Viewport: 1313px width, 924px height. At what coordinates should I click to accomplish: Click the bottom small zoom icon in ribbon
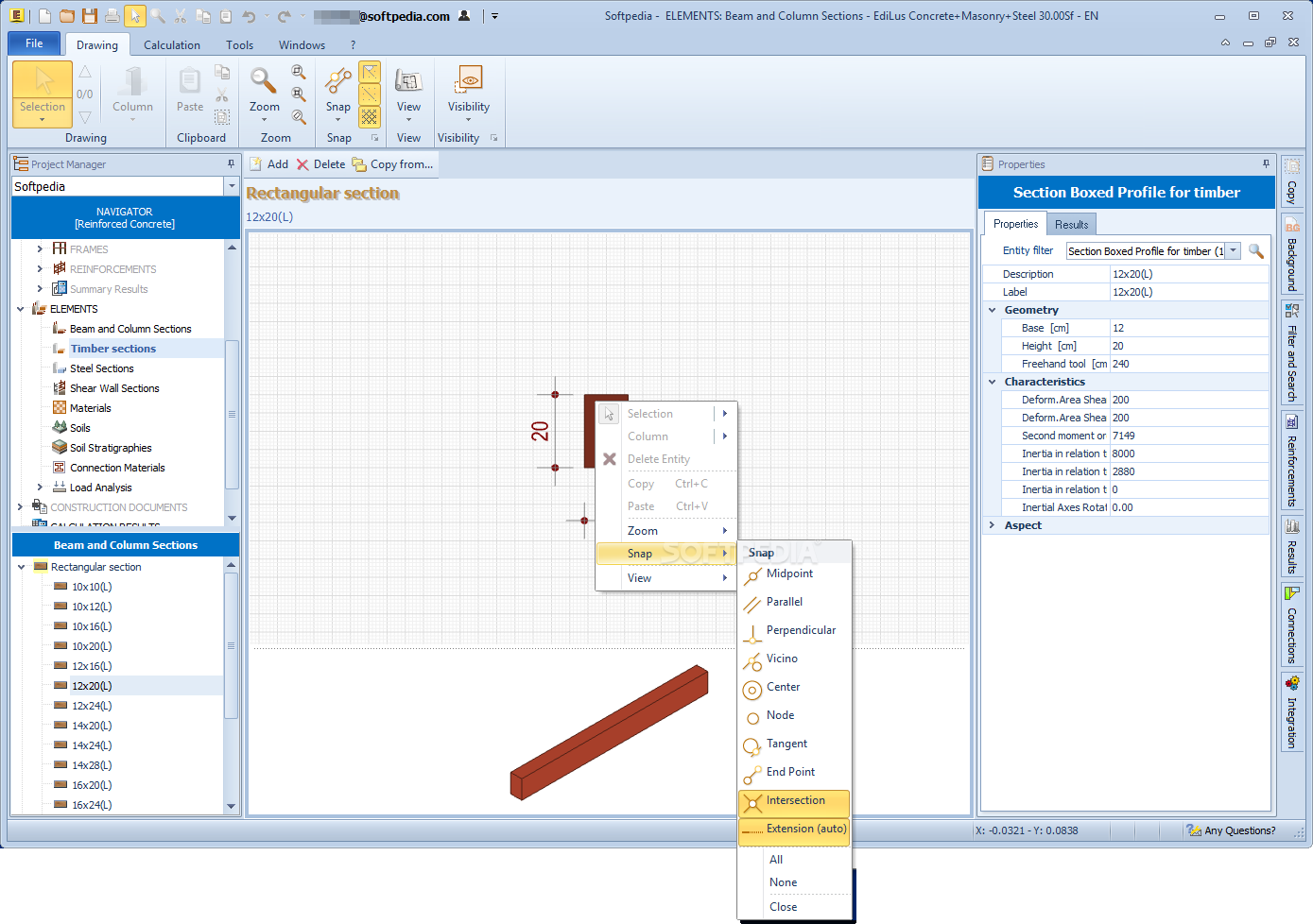point(299,117)
